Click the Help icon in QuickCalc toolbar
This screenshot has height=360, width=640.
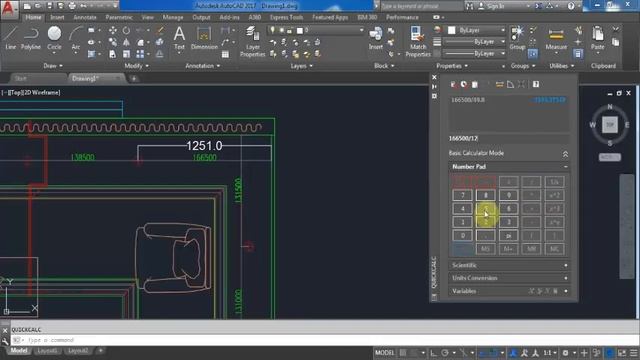point(536,84)
